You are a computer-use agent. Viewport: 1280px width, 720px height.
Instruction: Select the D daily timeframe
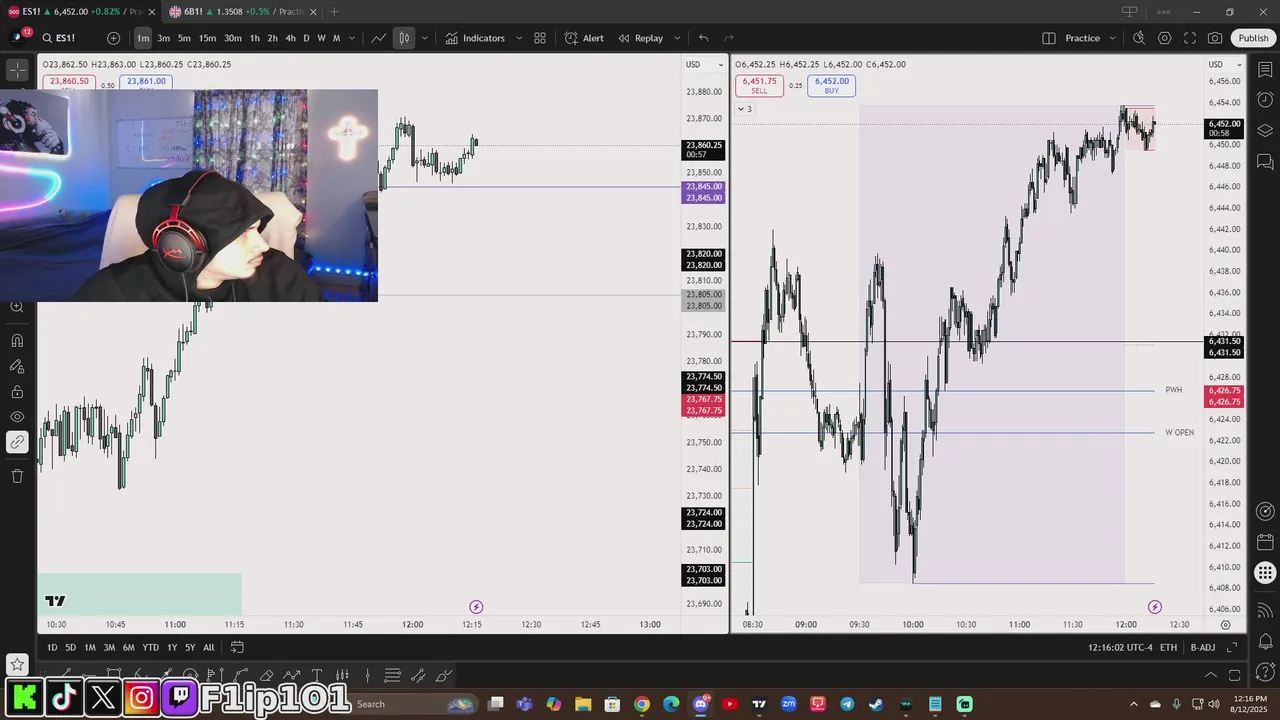[306, 38]
